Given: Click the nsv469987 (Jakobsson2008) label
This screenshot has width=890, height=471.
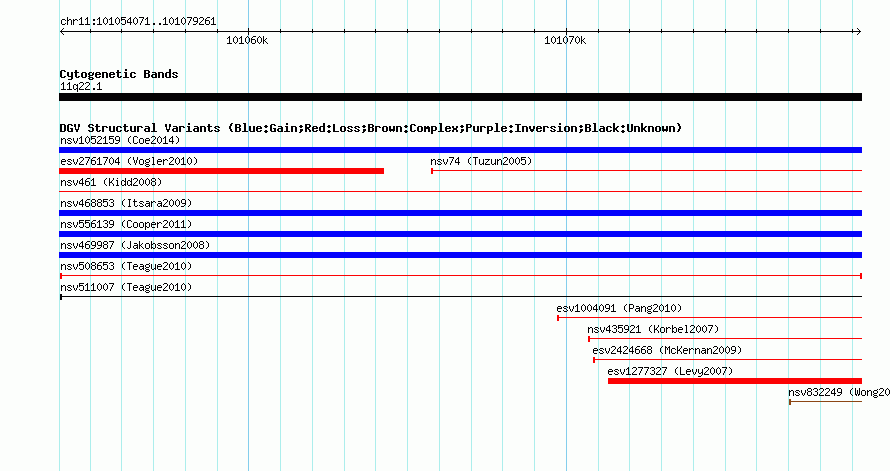Looking at the screenshot, I should pyautogui.click(x=135, y=245).
